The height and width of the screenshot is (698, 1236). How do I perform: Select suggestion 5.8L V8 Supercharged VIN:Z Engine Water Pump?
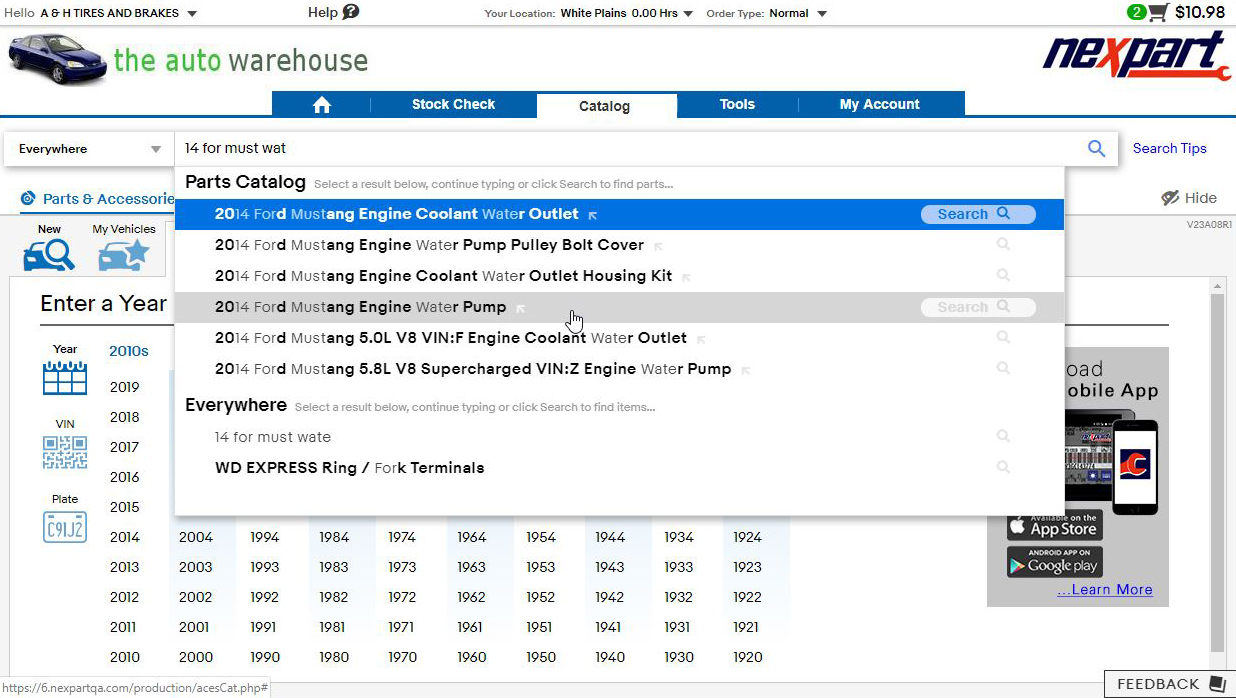point(473,369)
